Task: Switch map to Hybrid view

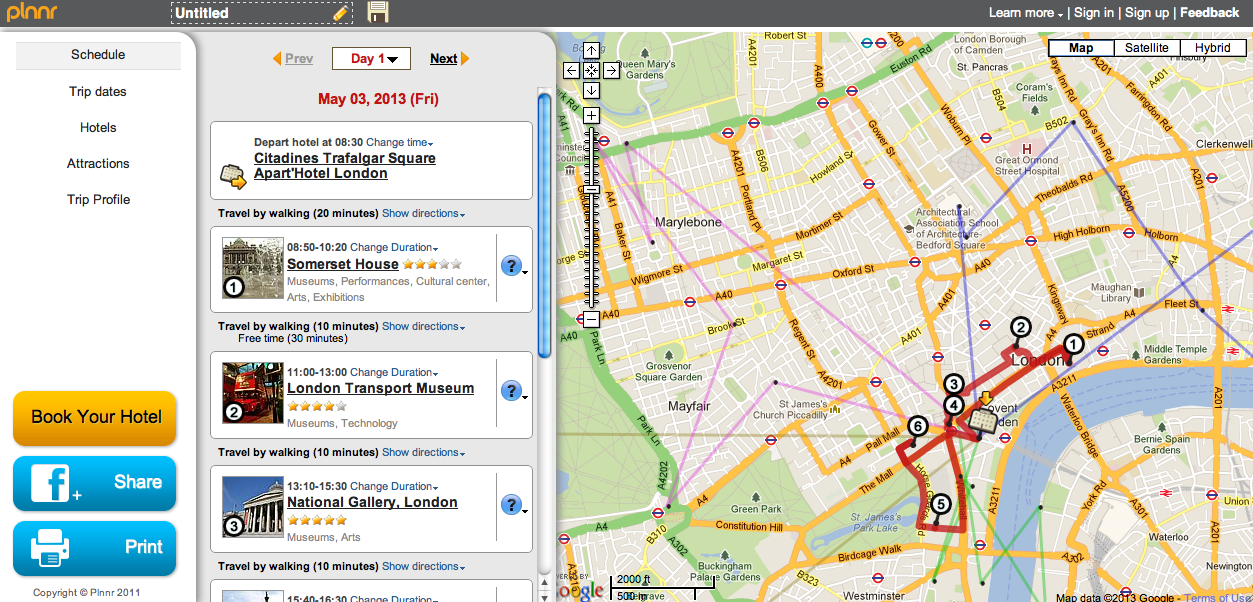Action: point(1212,48)
